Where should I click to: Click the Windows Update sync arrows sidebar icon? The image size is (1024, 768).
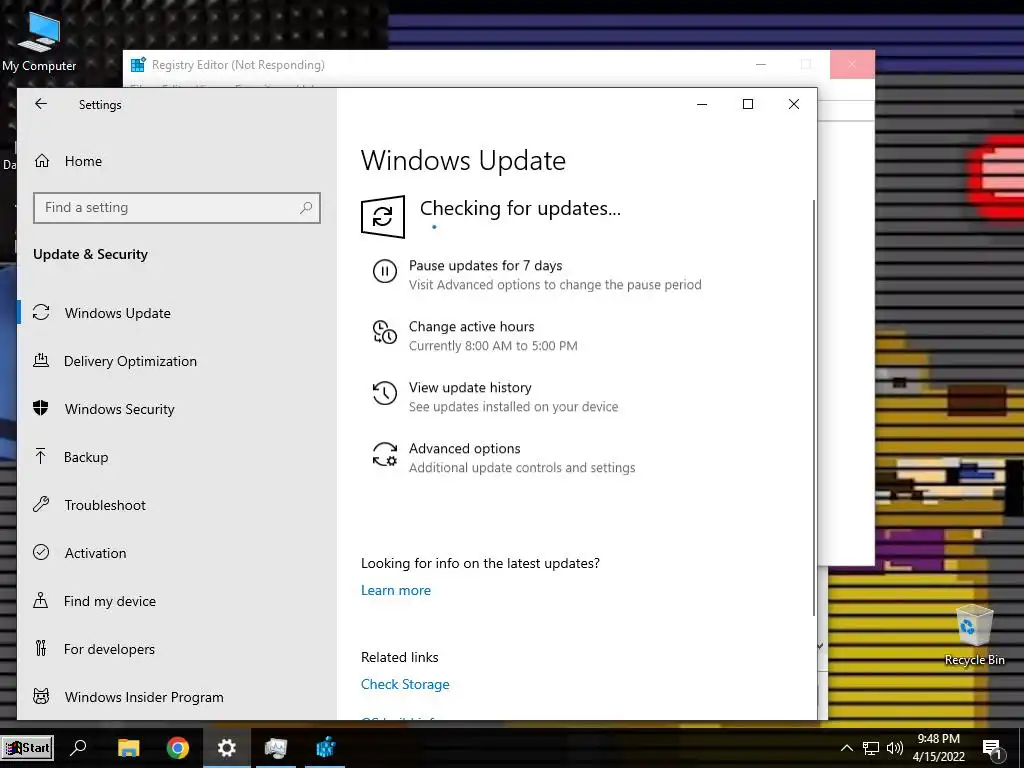point(41,312)
